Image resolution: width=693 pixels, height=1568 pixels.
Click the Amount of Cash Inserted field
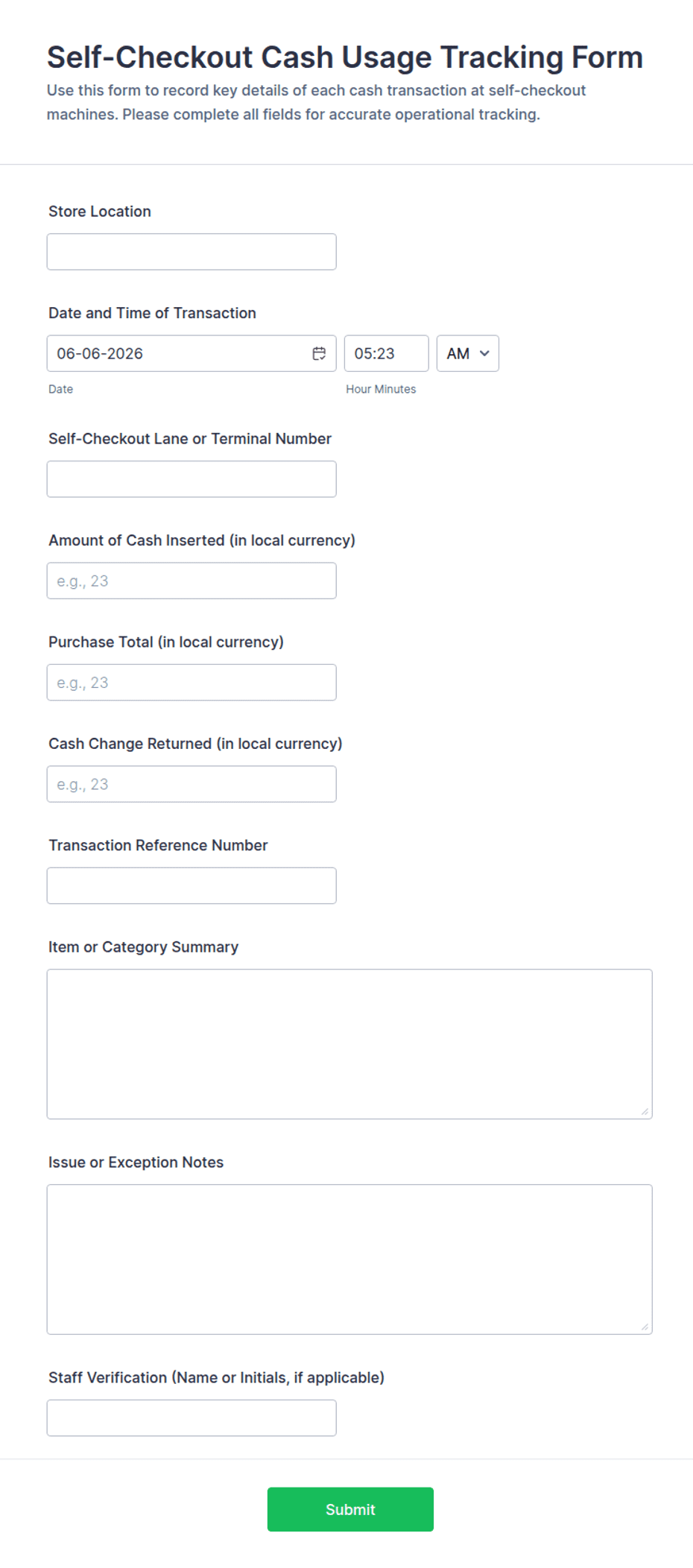coord(192,581)
